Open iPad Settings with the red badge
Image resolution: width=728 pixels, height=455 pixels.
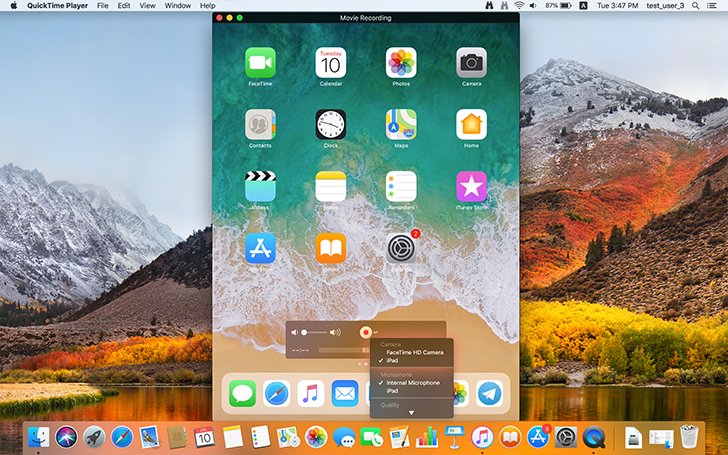401,248
